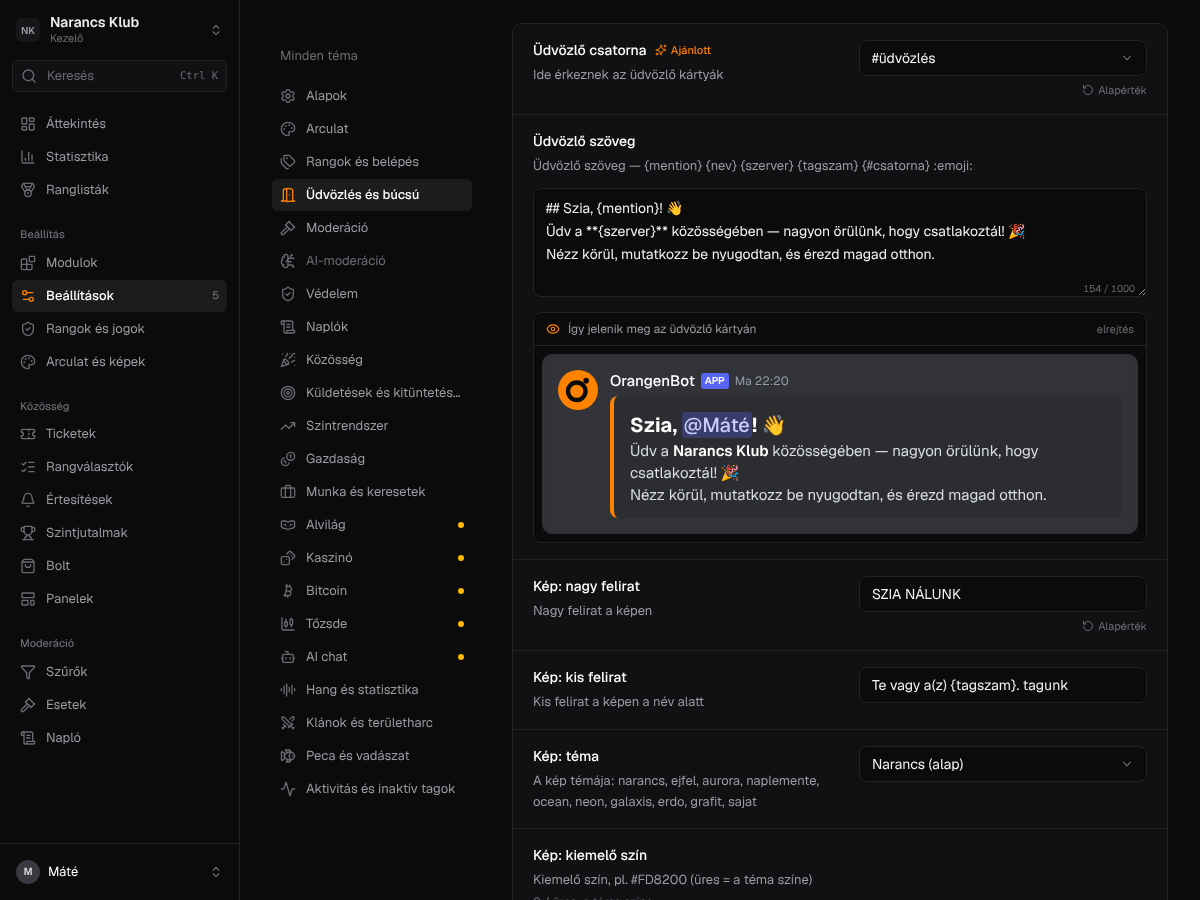Image resolution: width=1200 pixels, height=900 pixels.
Task: Click the SZIA NÁLUNK caption field
Action: (1003, 594)
